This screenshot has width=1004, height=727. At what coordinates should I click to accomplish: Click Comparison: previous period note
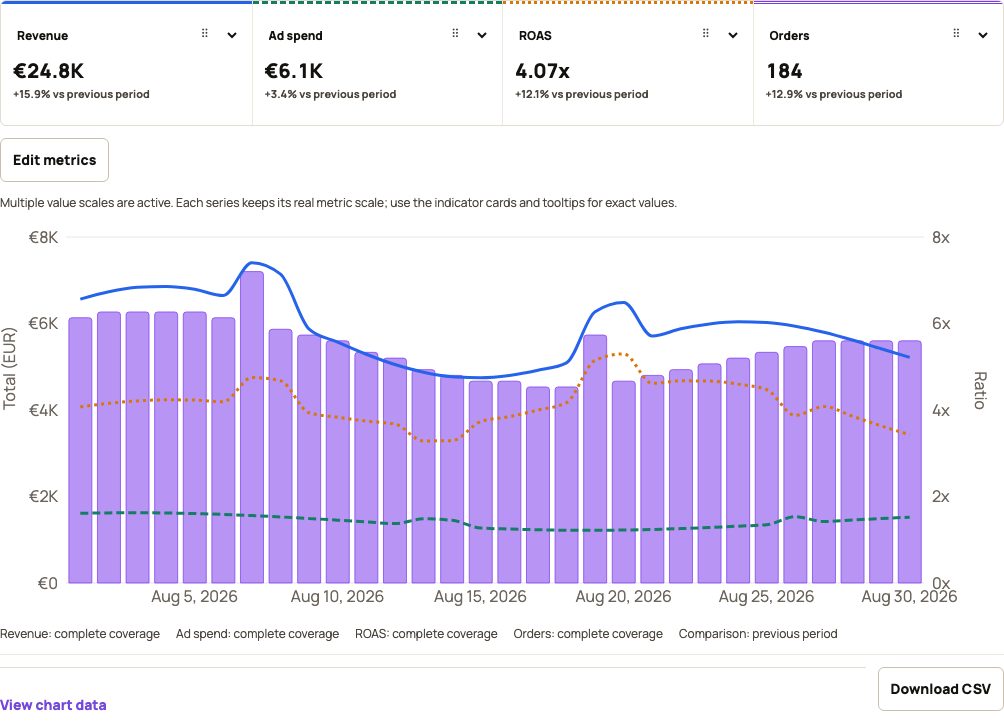[758, 633]
